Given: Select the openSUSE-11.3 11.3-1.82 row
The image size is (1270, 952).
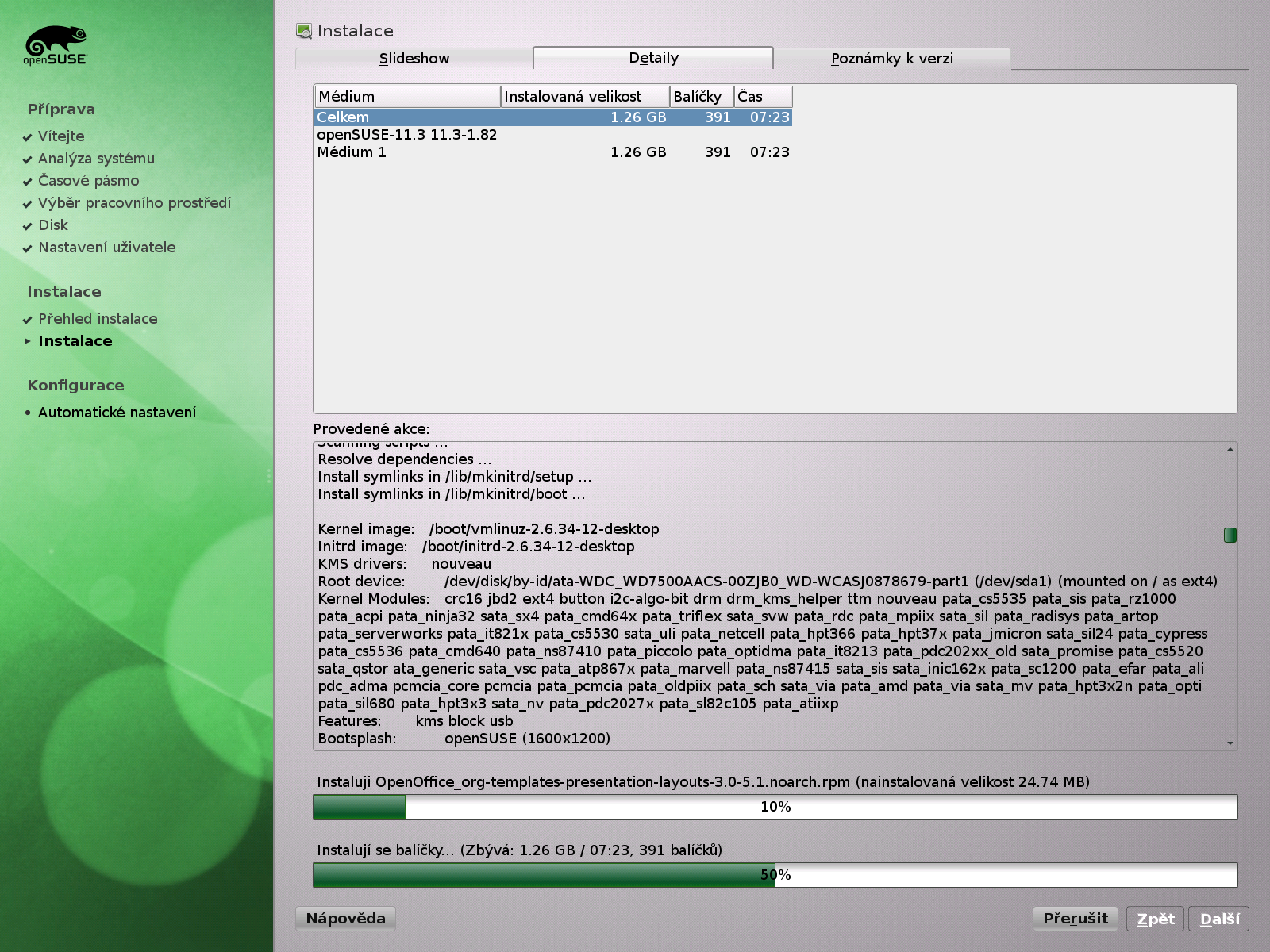Looking at the screenshot, I should click(x=553, y=135).
